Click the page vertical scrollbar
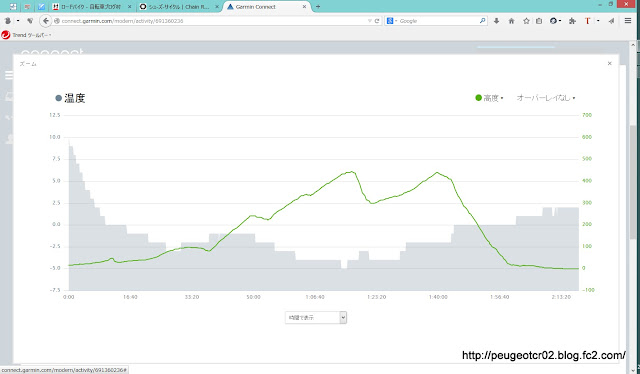640x374 pixels. pyautogui.click(x=633, y=183)
